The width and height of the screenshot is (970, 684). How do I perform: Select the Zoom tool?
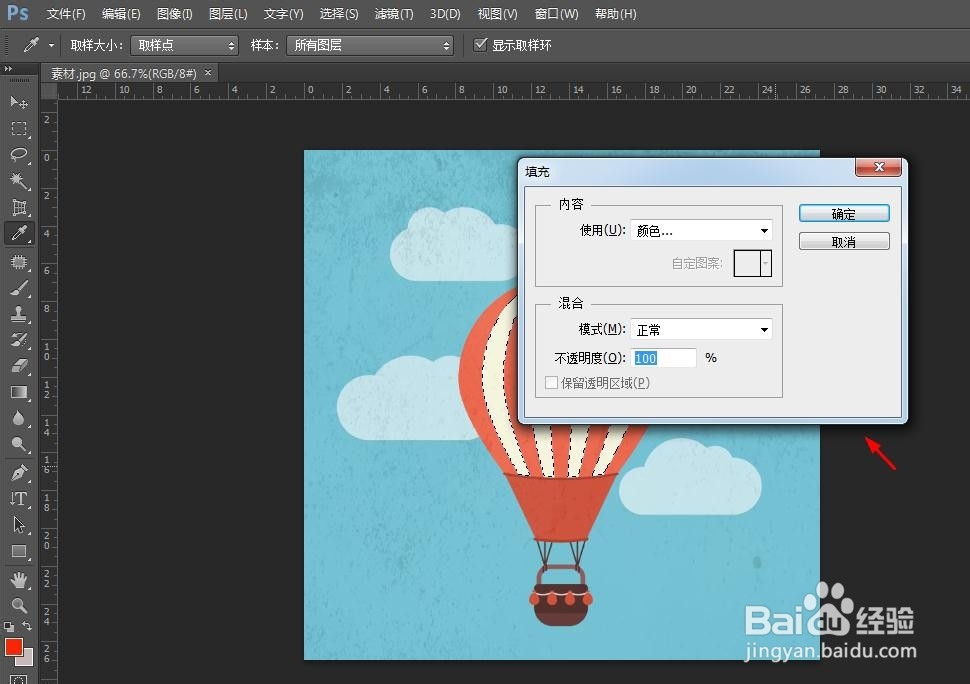click(x=19, y=605)
